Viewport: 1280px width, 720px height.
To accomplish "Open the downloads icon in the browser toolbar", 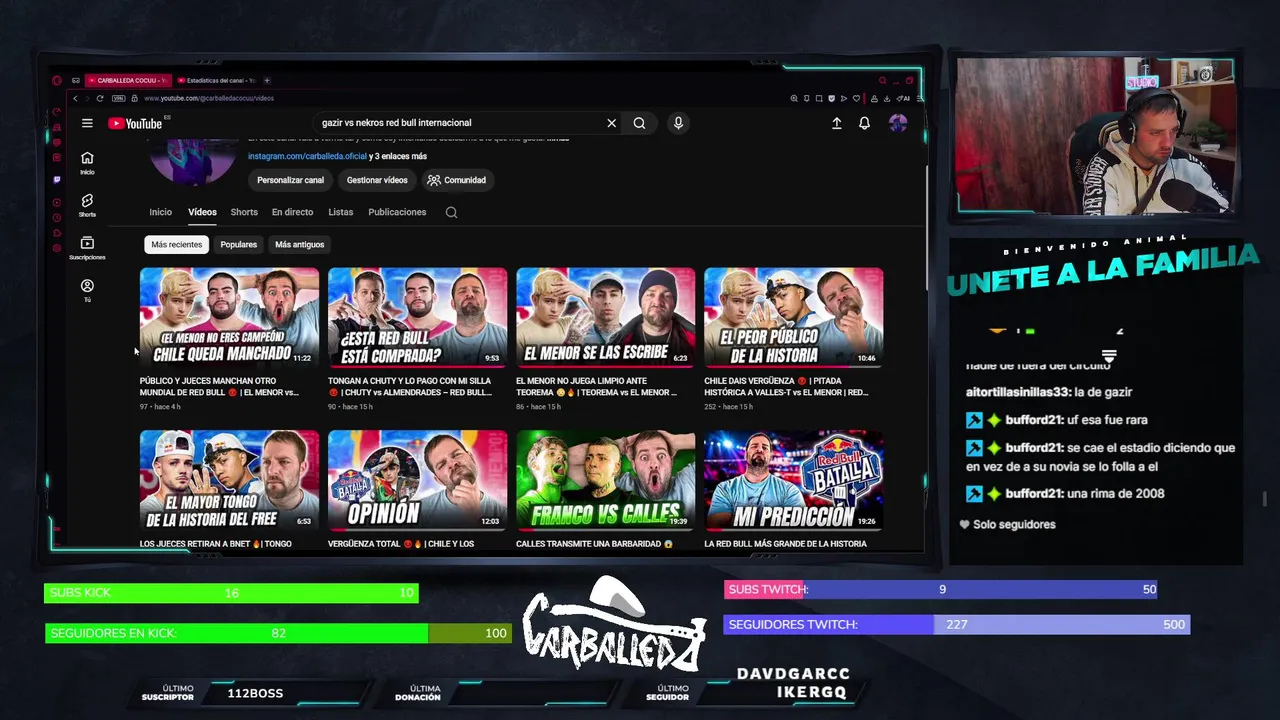I will click(x=887, y=98).
